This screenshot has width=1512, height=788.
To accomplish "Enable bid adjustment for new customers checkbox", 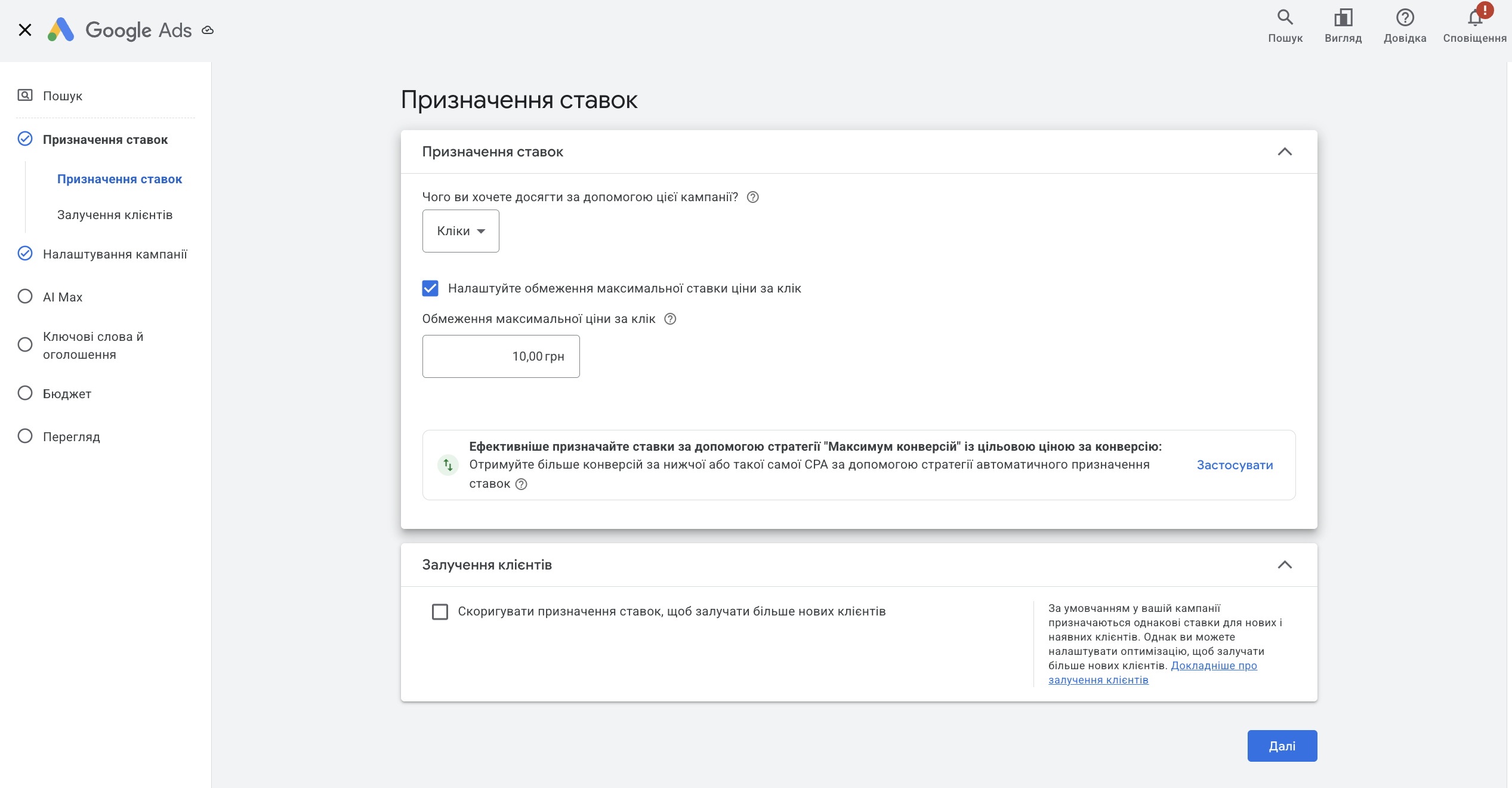I will point(440,612).
